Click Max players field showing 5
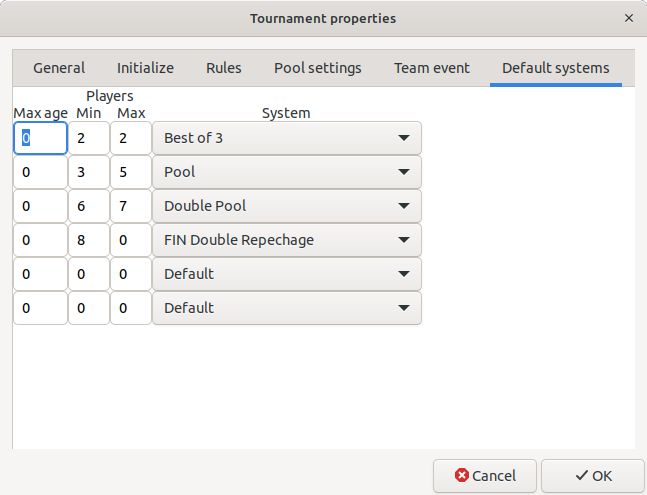 [130, 172]
